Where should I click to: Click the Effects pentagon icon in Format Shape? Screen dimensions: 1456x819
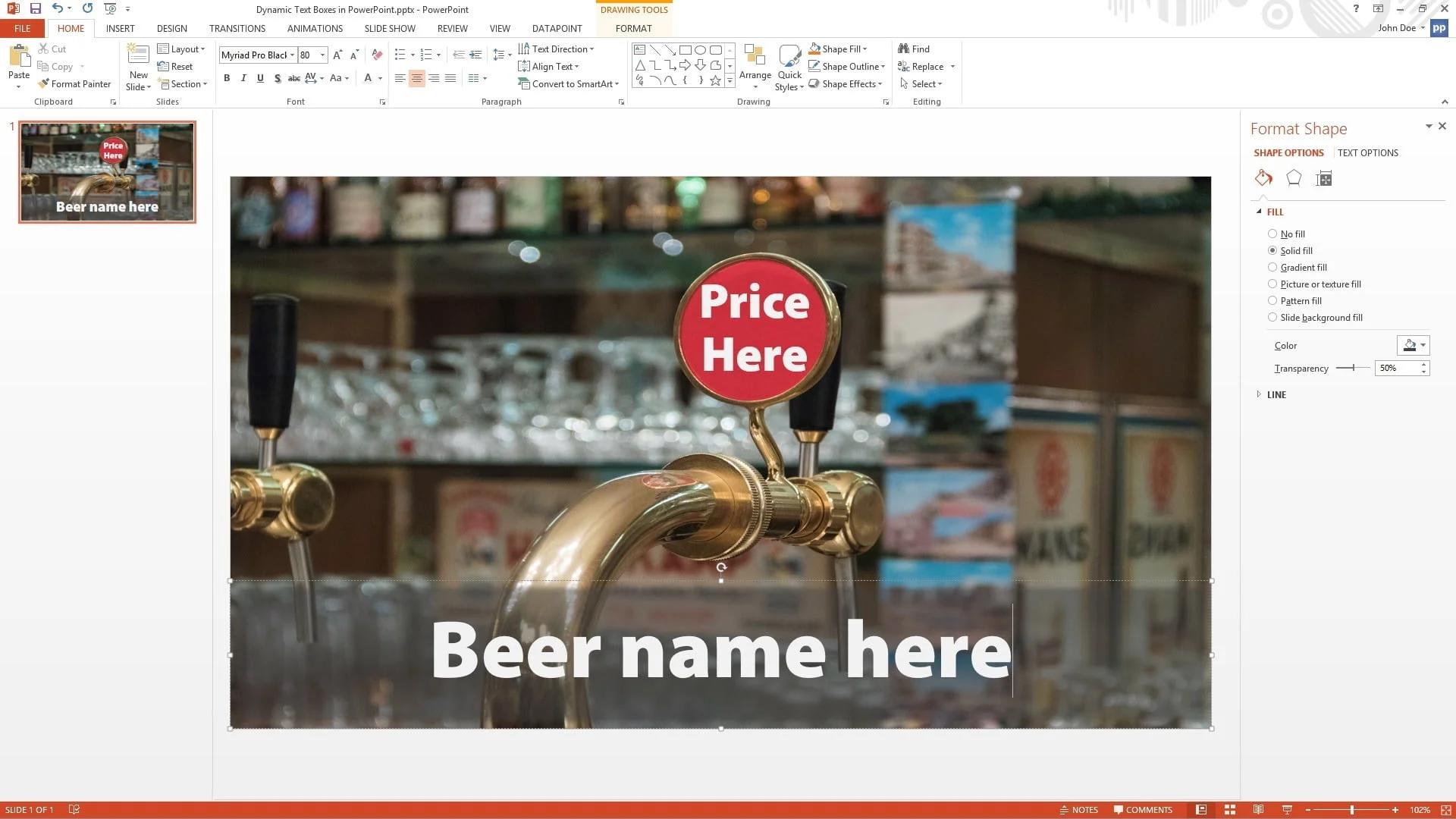coord(1294,178)
